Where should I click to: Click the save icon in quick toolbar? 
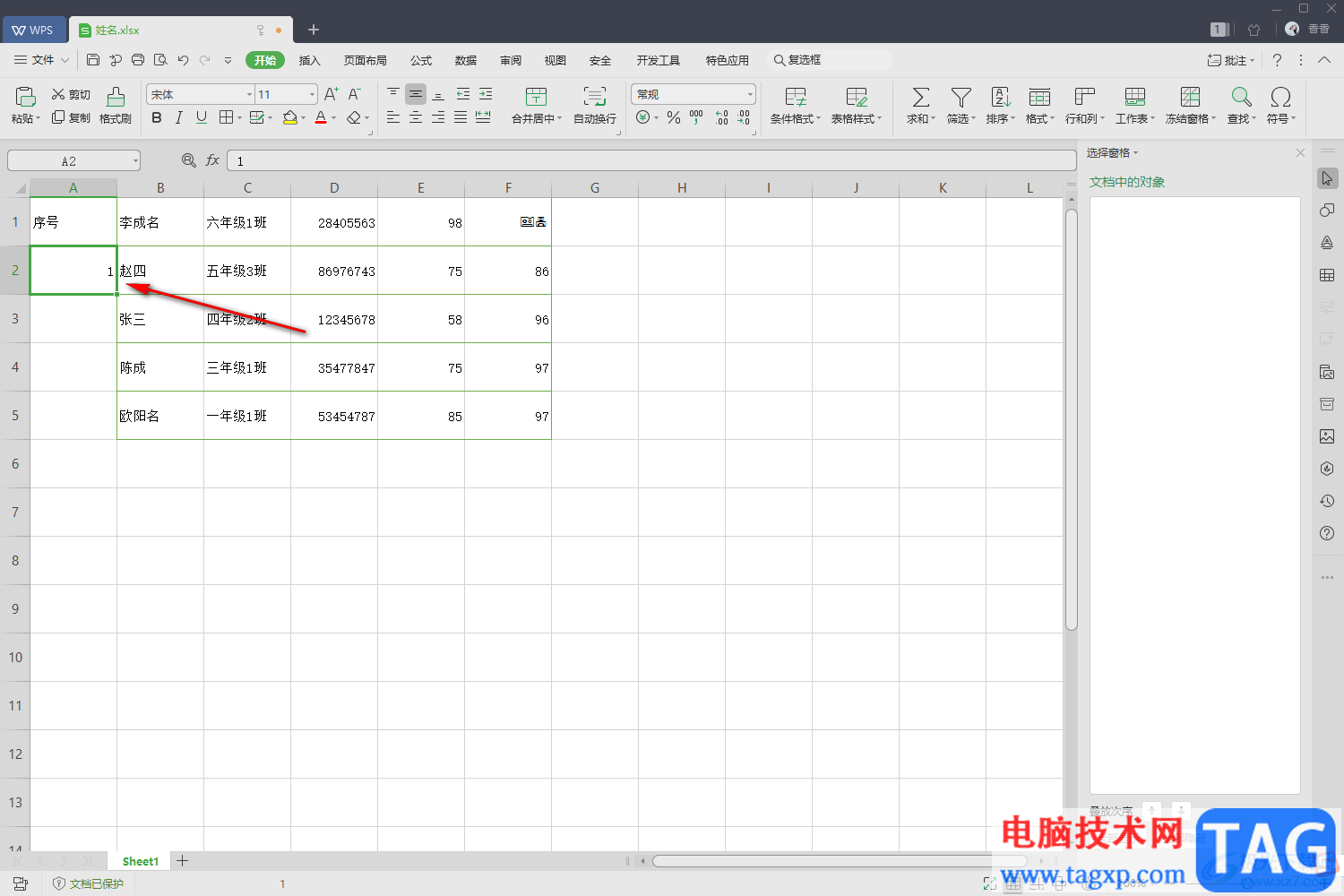point(93,60)
